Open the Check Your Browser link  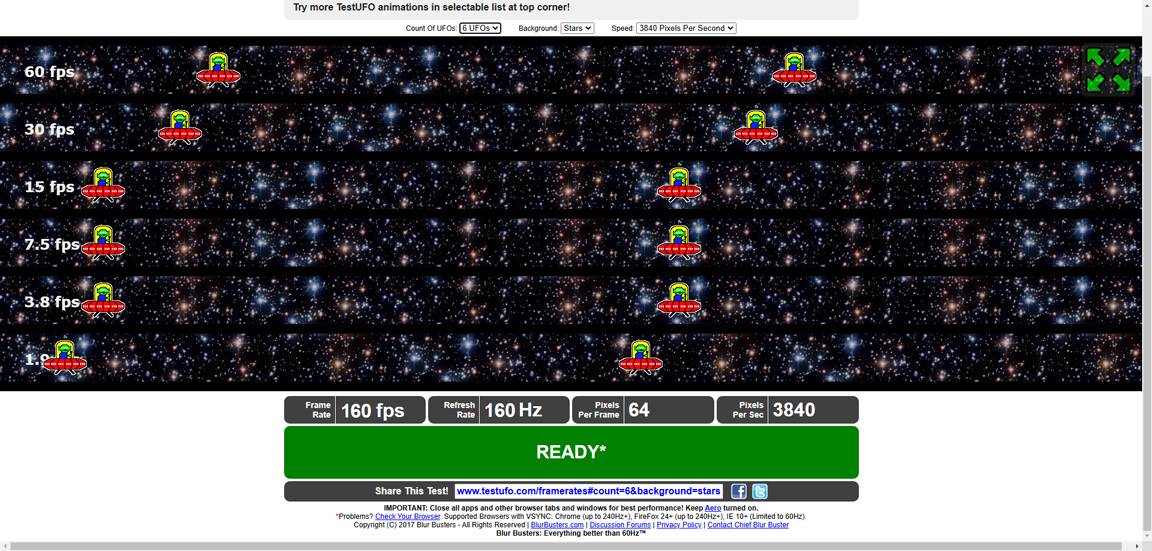click(x=407, y=517)
